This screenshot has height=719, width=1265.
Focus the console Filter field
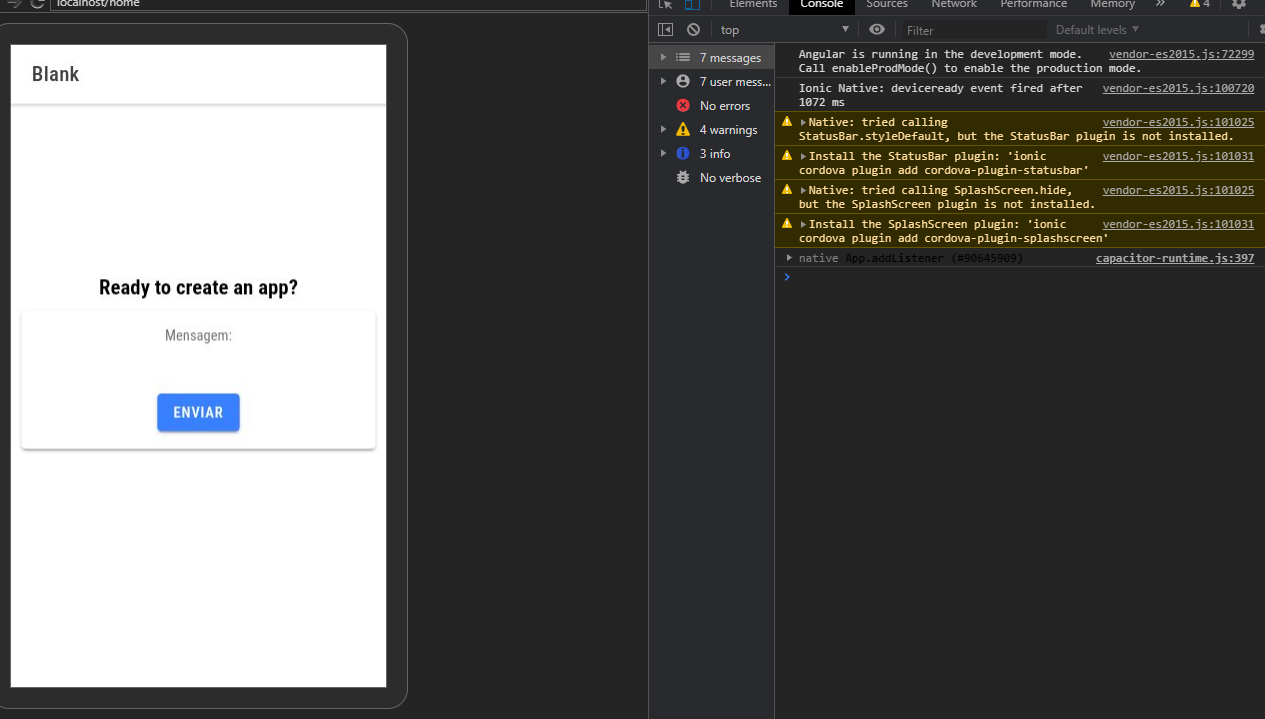(972, 30)
